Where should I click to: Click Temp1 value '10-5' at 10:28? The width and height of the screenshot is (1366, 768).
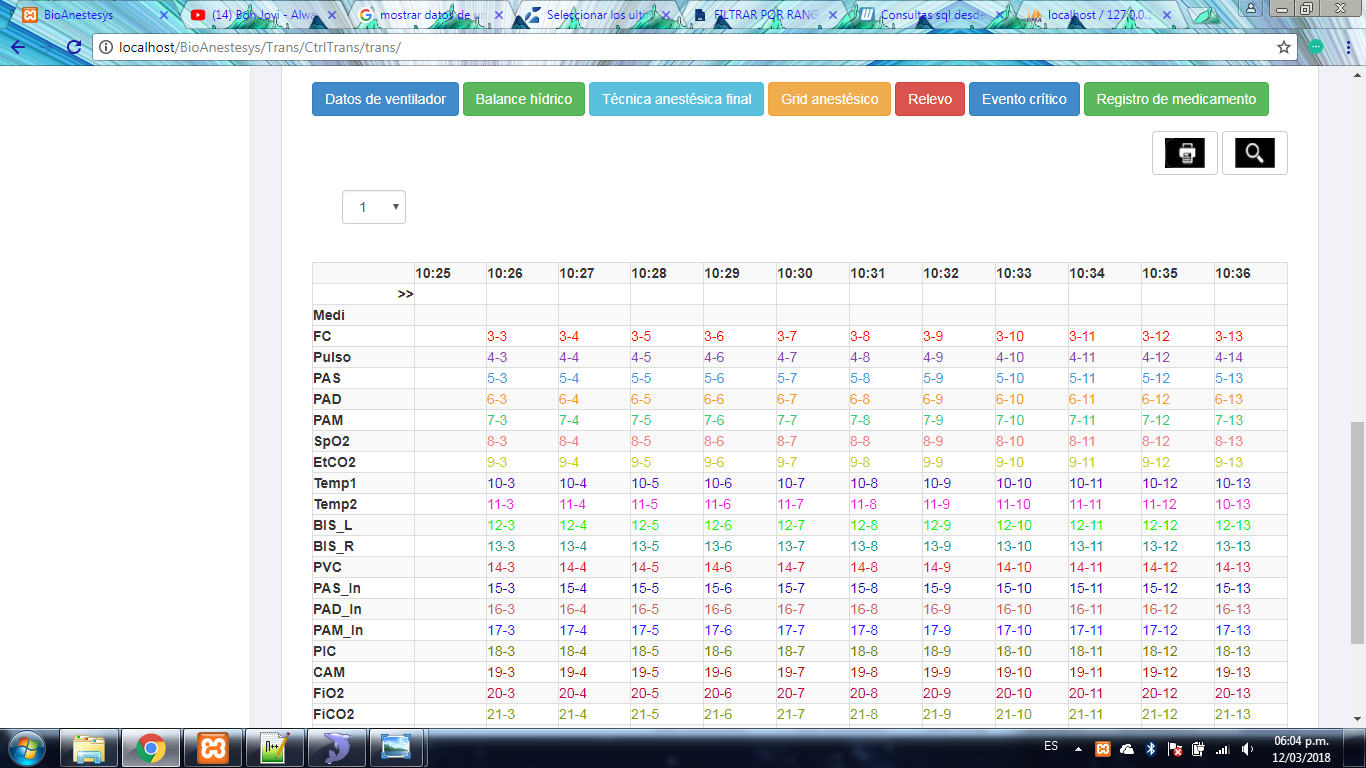tap(645, 483)
